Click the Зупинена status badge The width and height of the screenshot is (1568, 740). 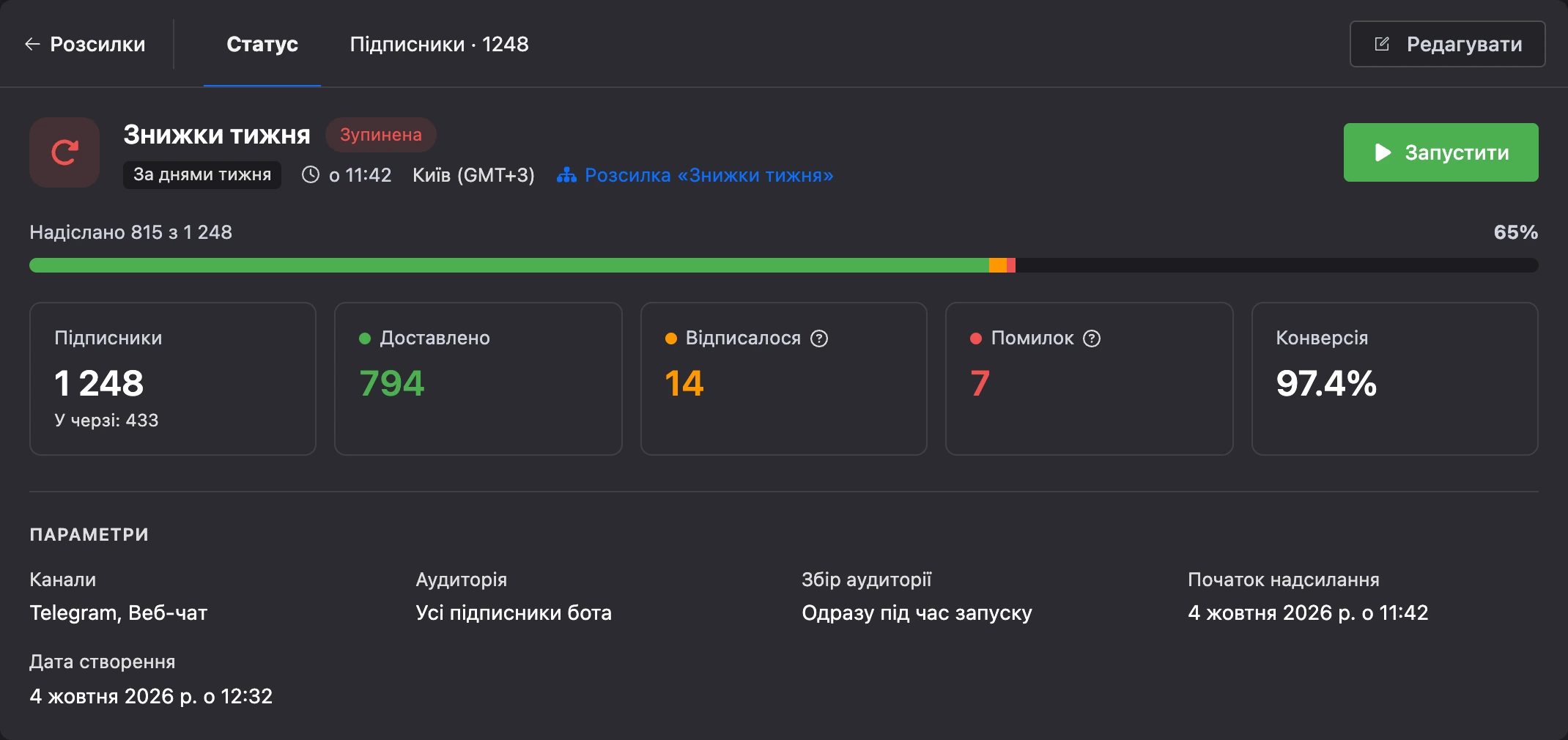381,135
